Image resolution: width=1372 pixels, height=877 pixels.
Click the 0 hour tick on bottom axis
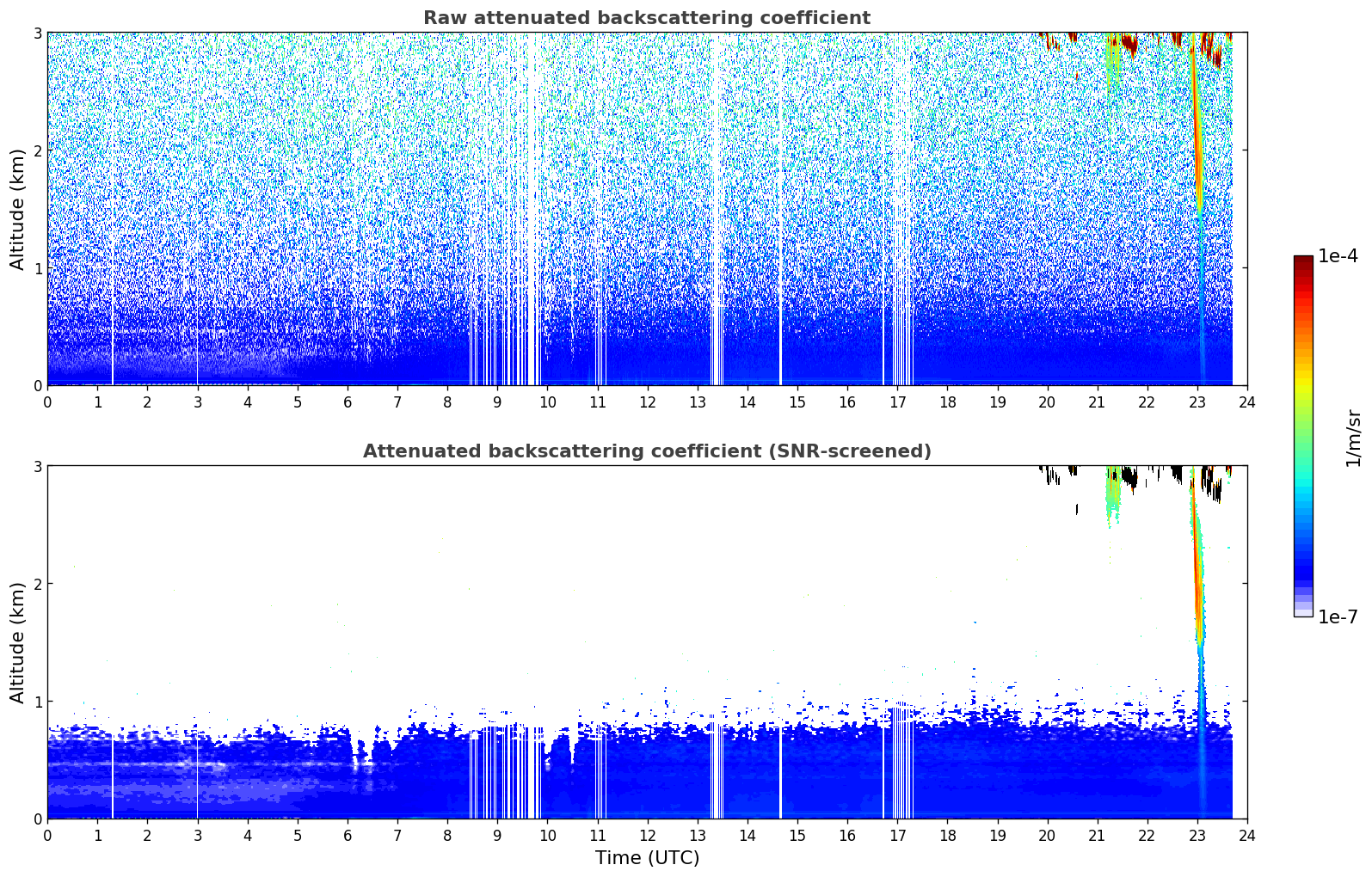click(47, 835)
